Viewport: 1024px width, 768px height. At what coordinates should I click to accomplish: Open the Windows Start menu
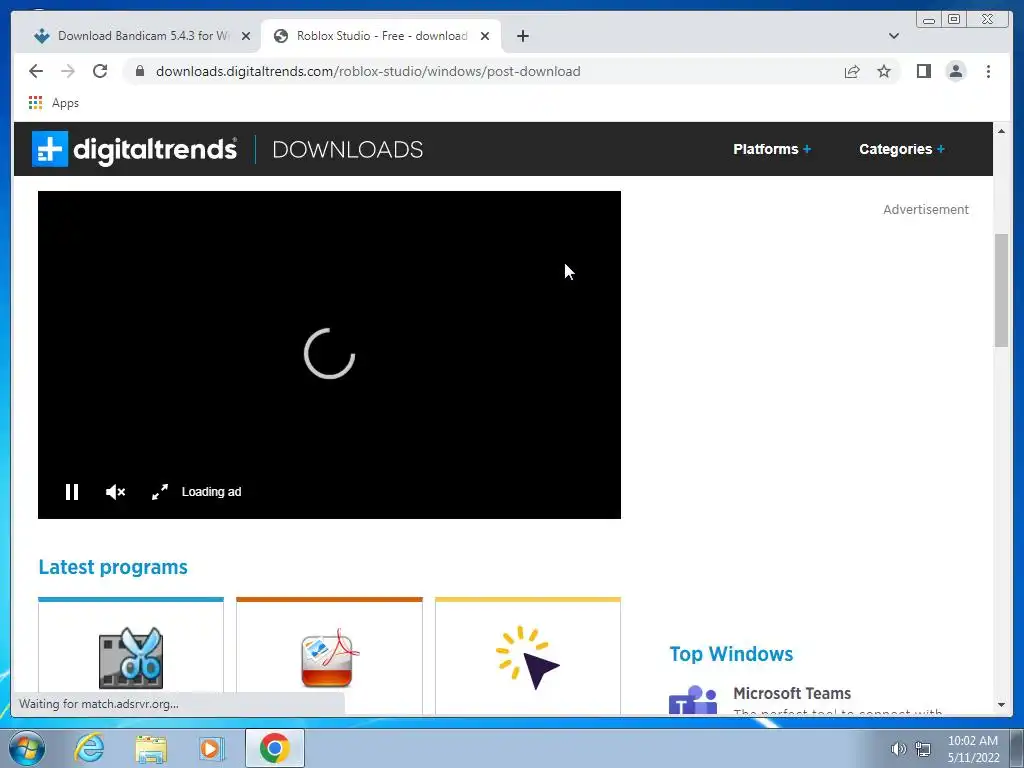click(x=27, y=748)
